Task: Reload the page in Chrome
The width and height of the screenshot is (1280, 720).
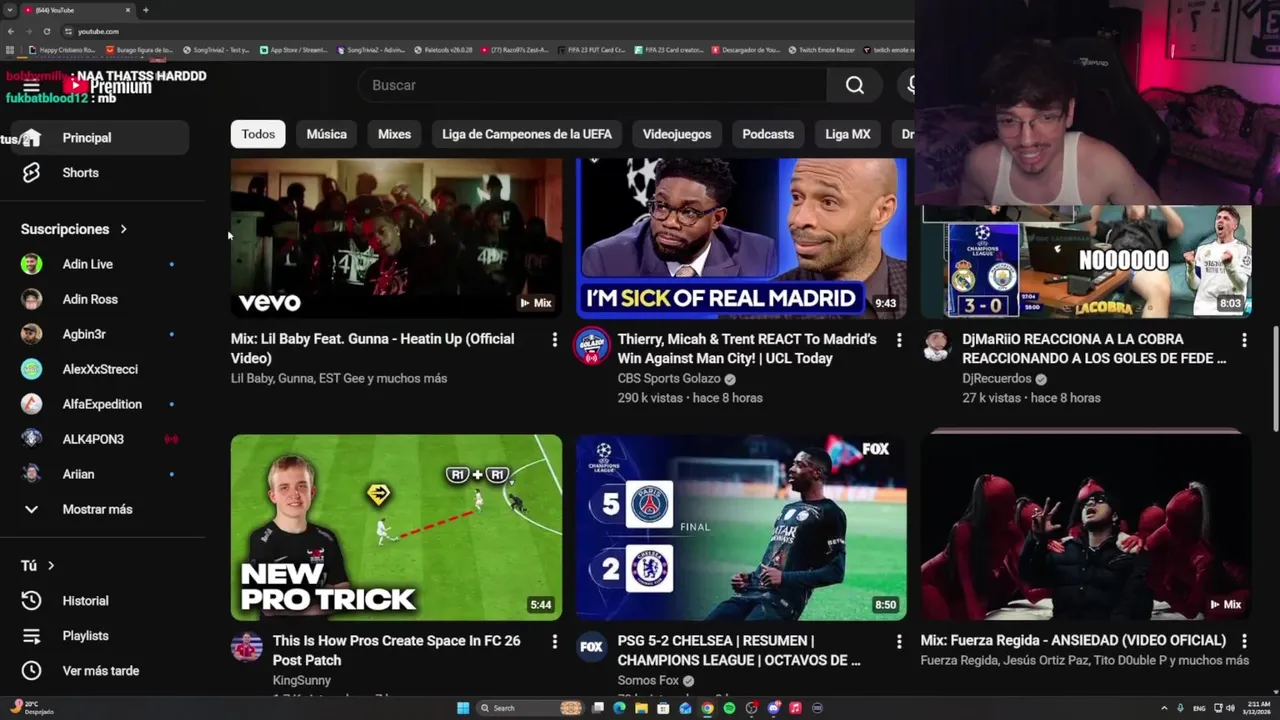Action: pos(47,31)
